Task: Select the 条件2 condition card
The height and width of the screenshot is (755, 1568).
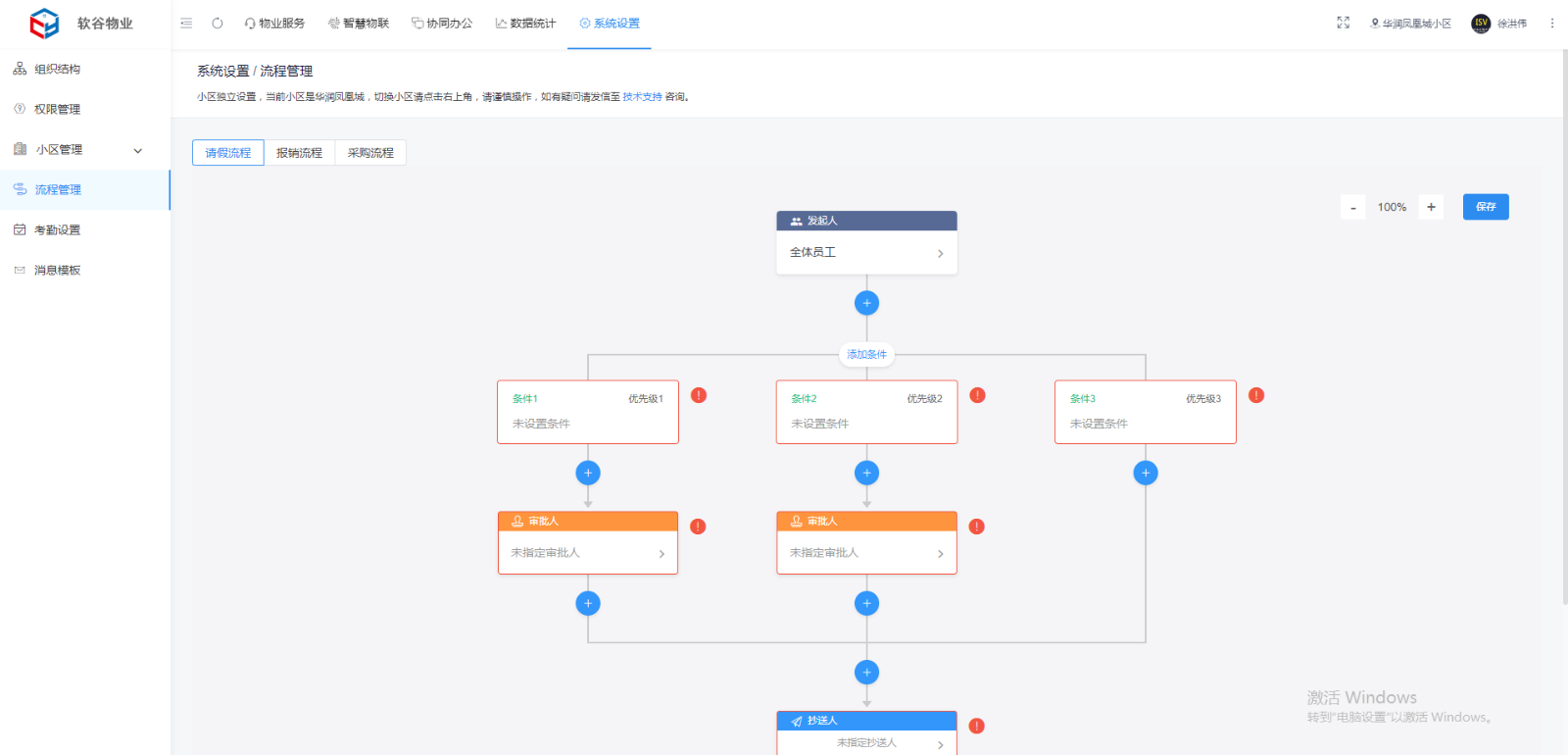Action: coord(866,412)
